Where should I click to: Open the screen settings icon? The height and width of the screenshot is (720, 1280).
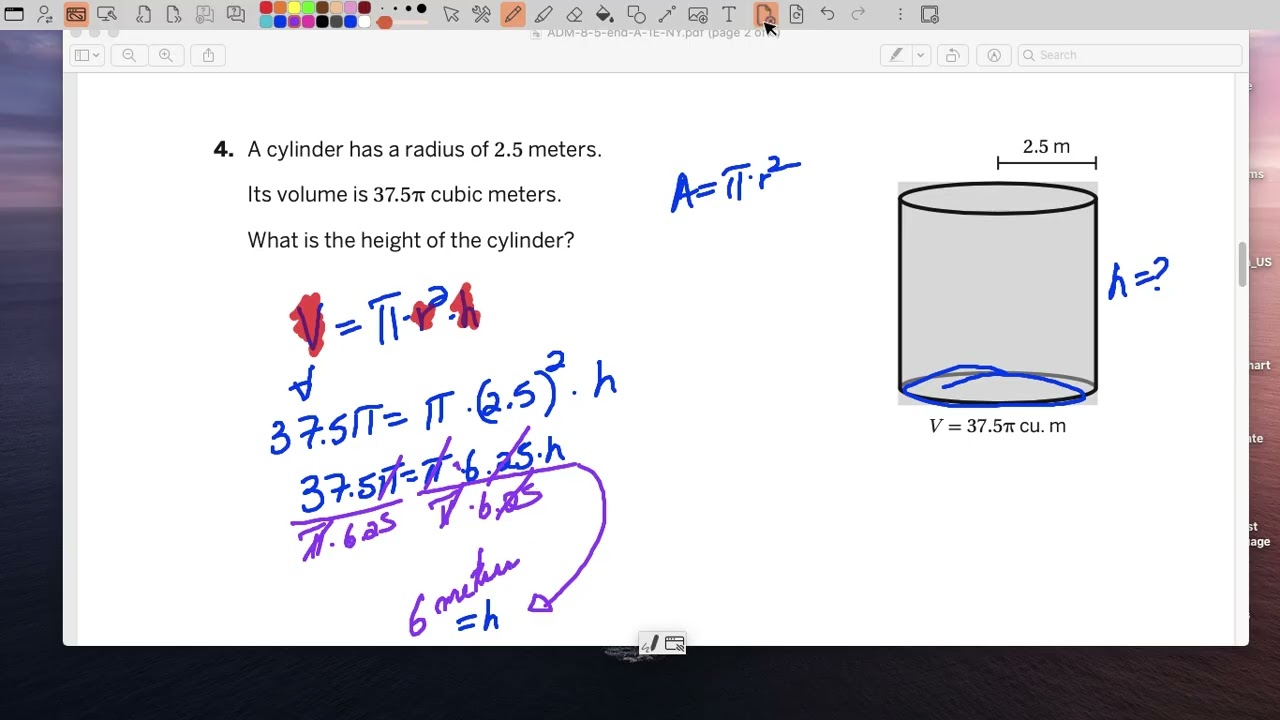coord(930,14)
